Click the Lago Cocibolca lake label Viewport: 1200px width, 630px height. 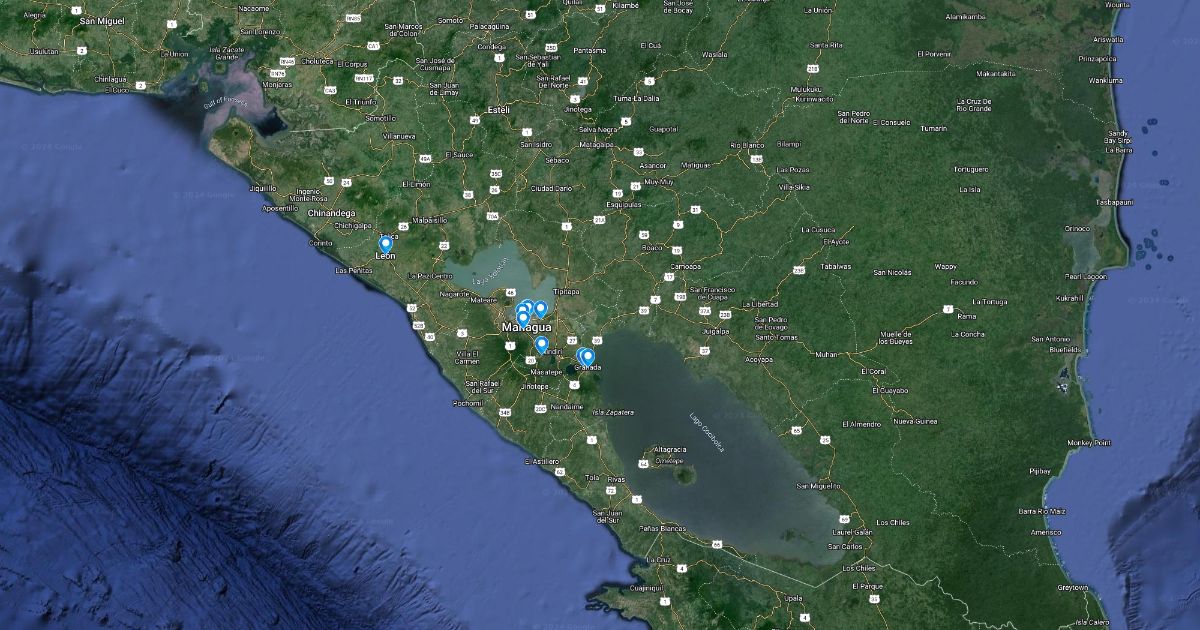pyautogui.click(x=707, y=431)
